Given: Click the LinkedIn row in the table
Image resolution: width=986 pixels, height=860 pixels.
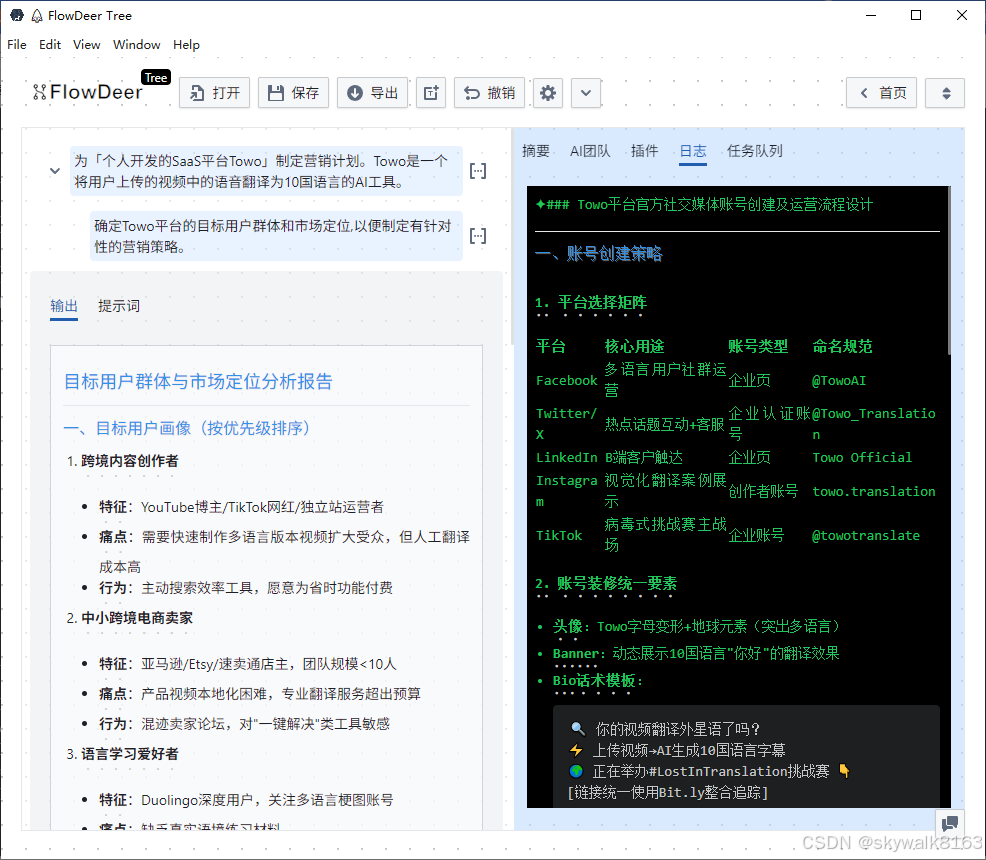Looking at the screenshot, I should click(737, 458).
